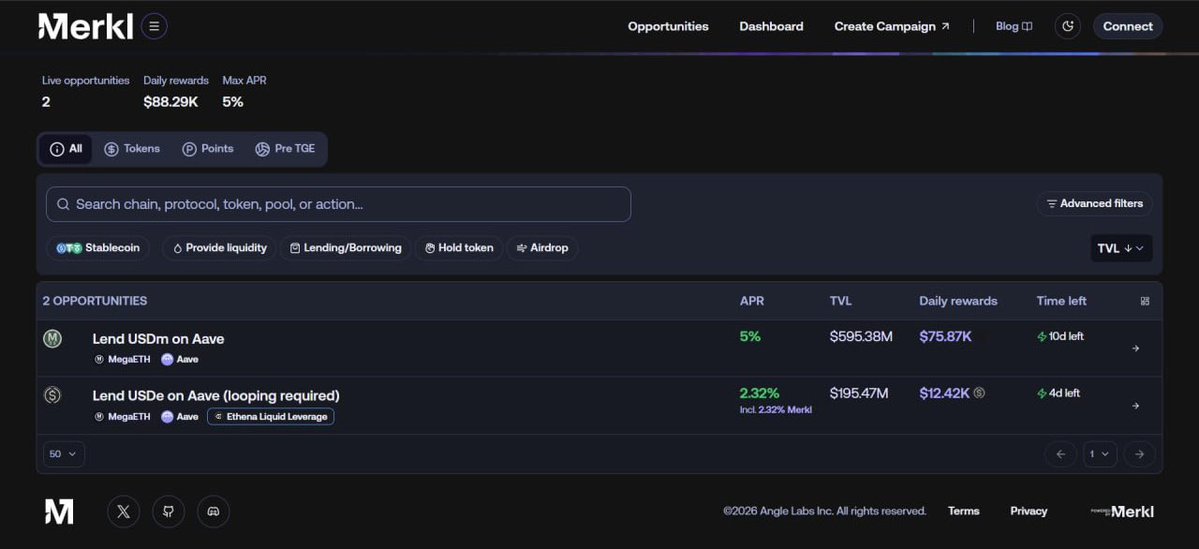This screenshot has width=1199, height=549.
Task: Click the $595.38M TVL value
Action: pos(861,336)
